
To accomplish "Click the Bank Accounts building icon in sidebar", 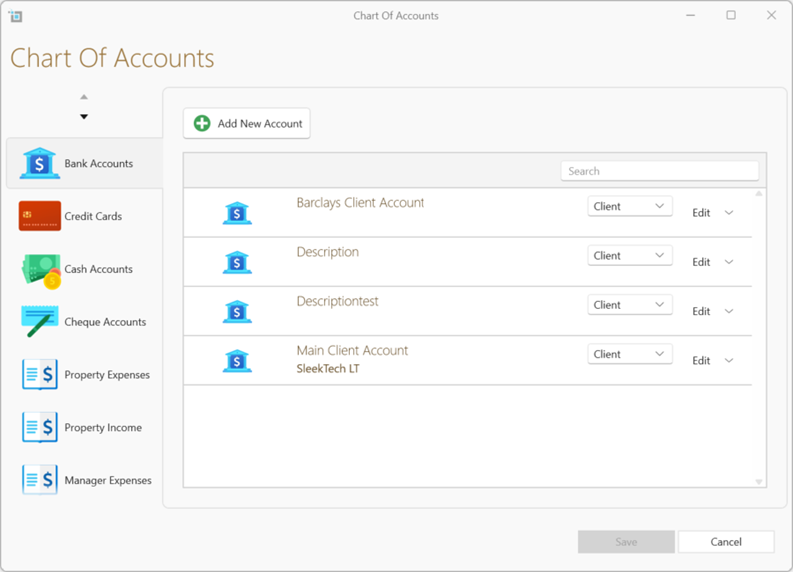I will 40,164.
